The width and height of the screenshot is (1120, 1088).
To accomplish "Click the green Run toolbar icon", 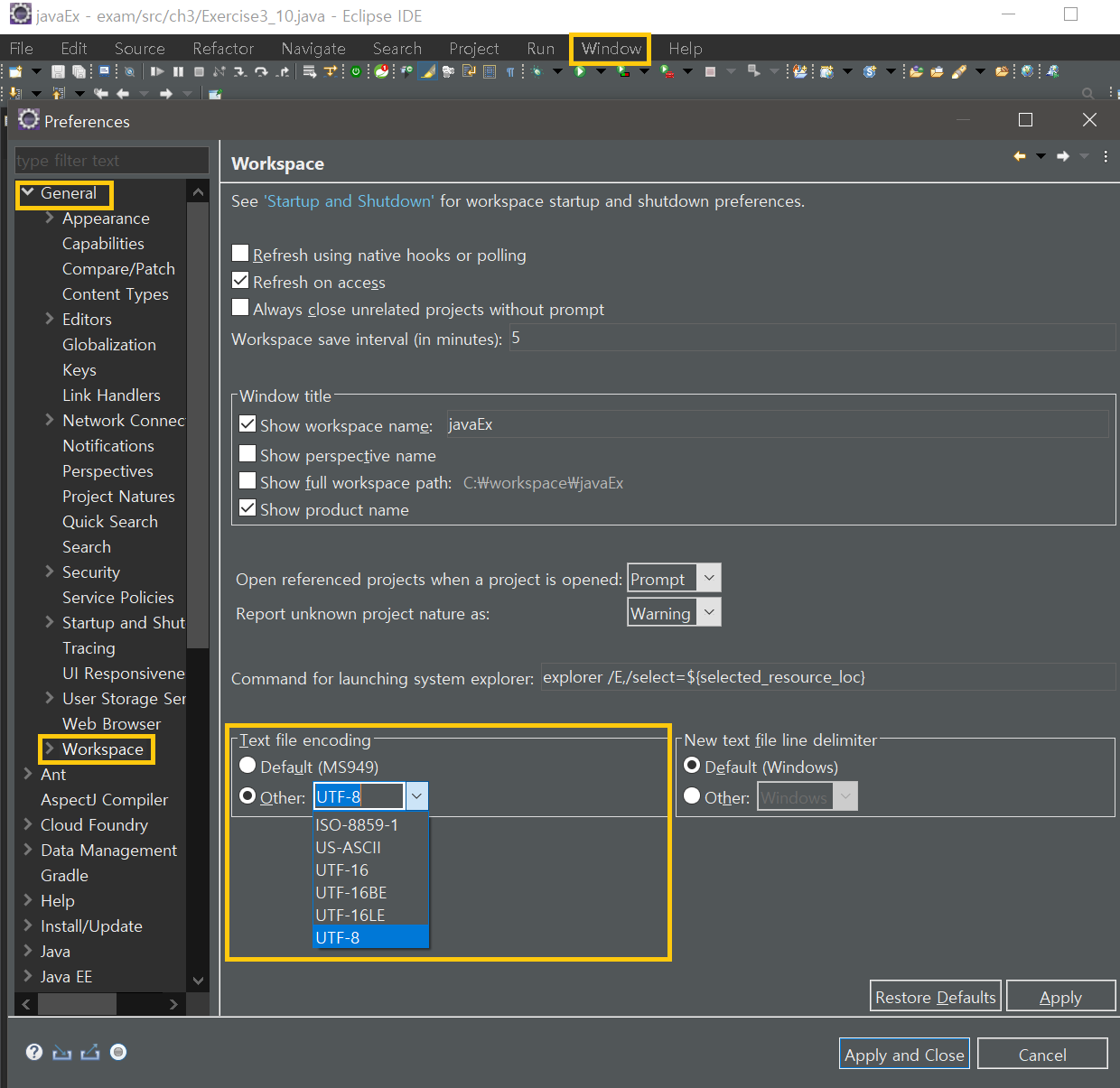I will click(x=580, y=71).
